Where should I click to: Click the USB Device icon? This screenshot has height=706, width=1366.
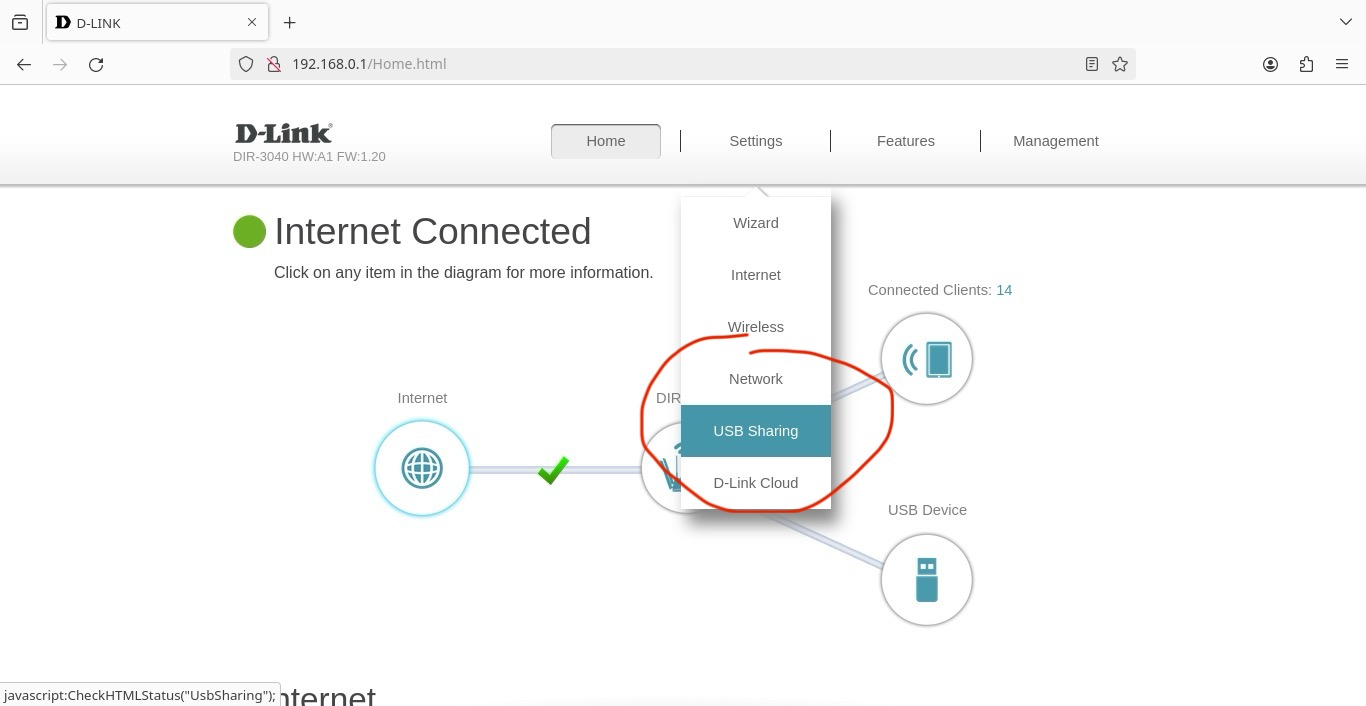tap(927, 580)
